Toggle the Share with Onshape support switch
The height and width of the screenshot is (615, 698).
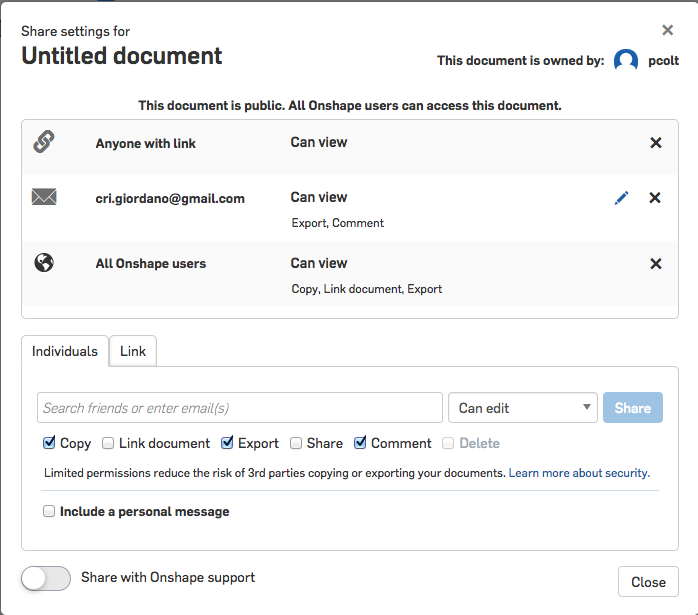(46, 578)
